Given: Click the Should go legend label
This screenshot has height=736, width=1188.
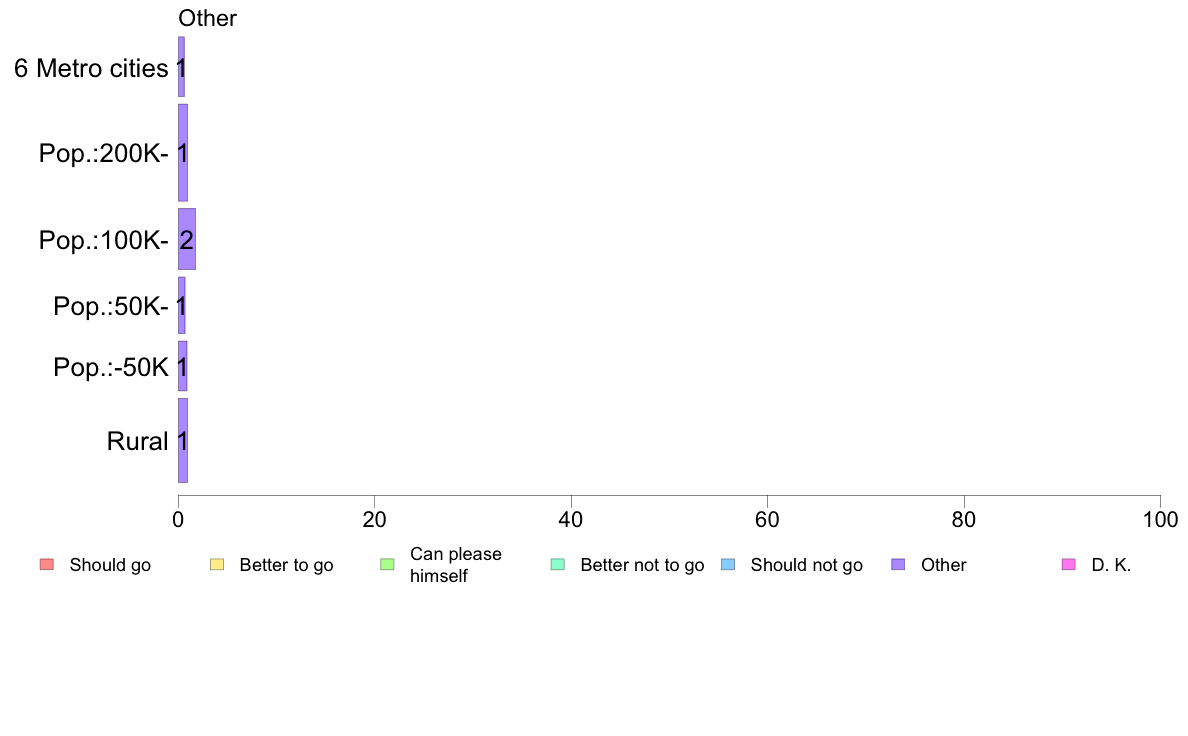Looking at the screenshot, I should (110, 565).
